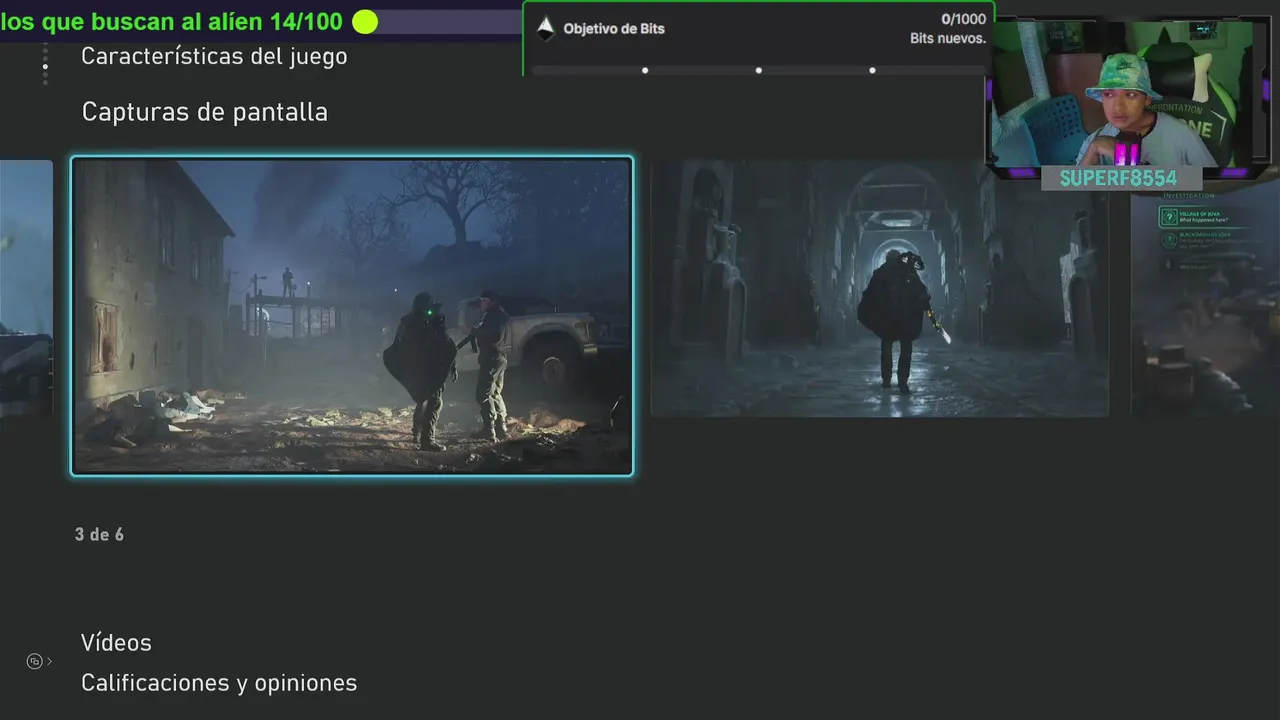This screenshot has width=1280, height=720.
Task: Go to the Vídeos section
Action: coord(116,643)
